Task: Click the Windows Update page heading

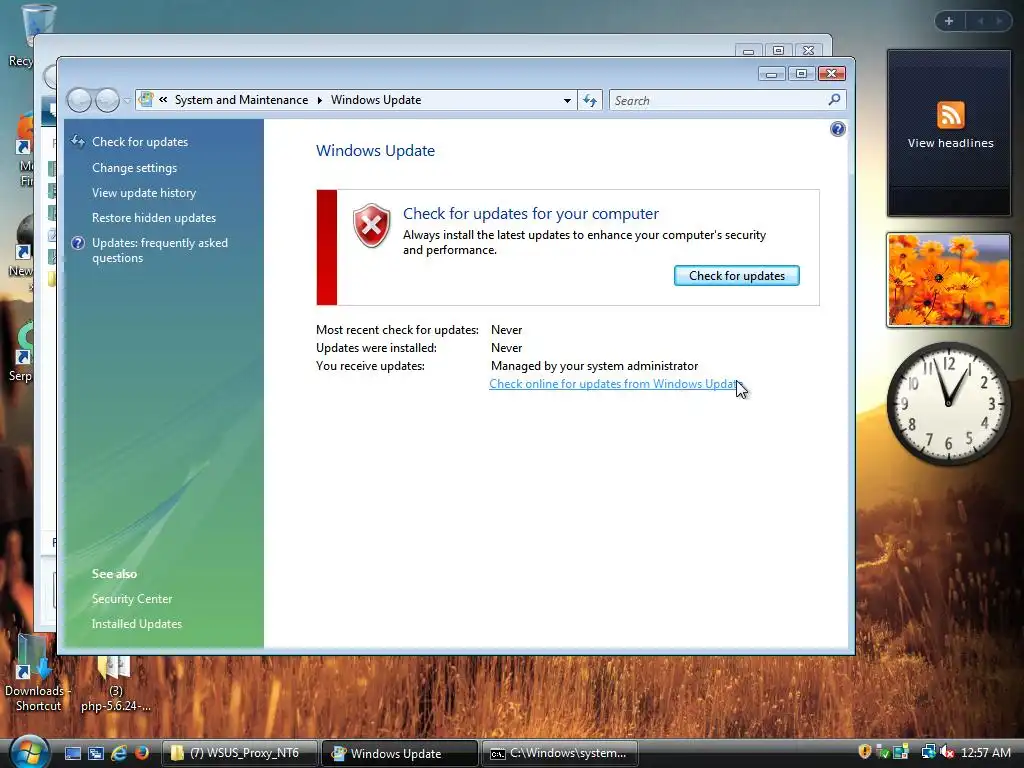Action: pos(376,151)
